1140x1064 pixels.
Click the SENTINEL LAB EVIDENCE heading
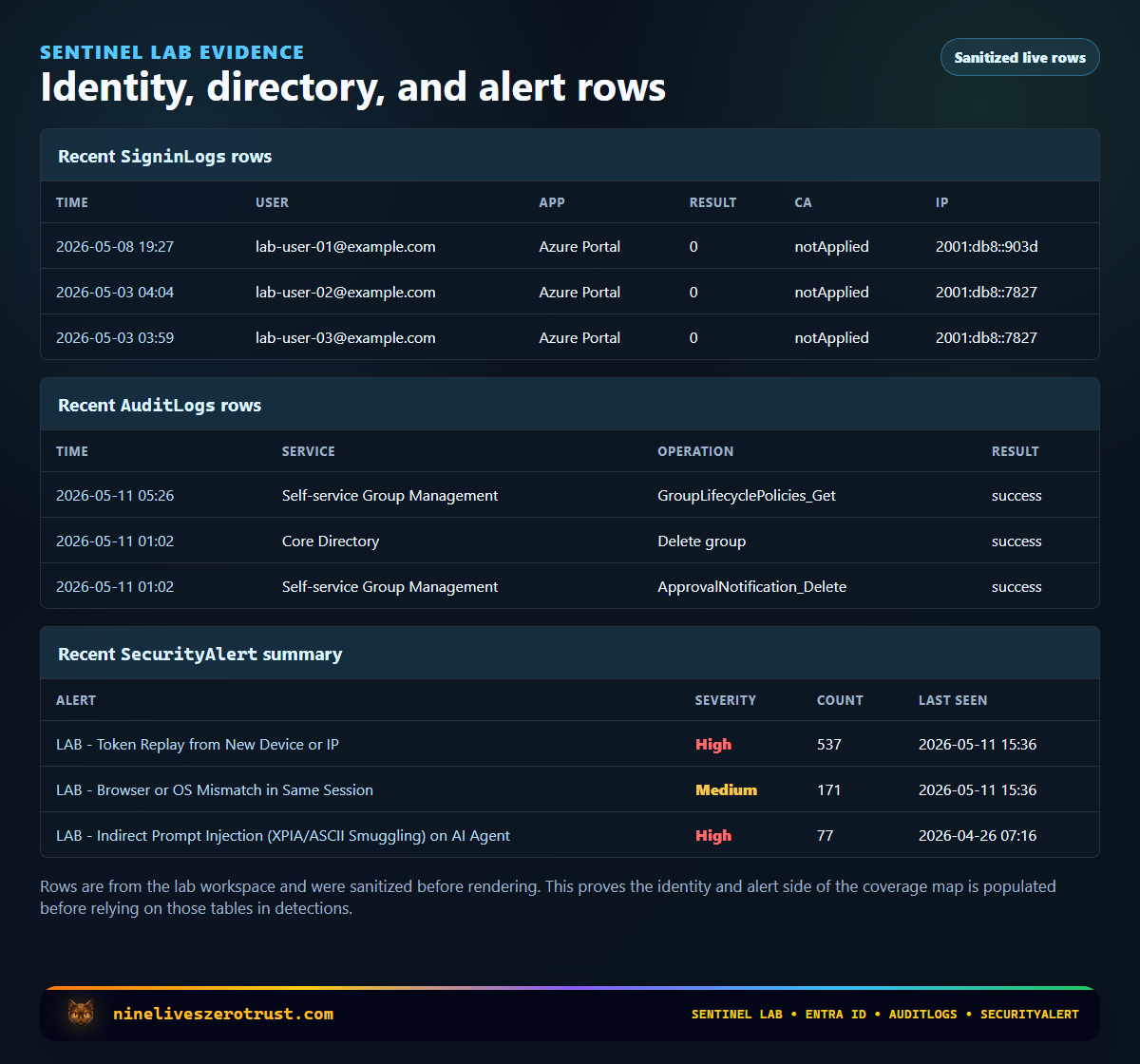click(x=172, y=52)
